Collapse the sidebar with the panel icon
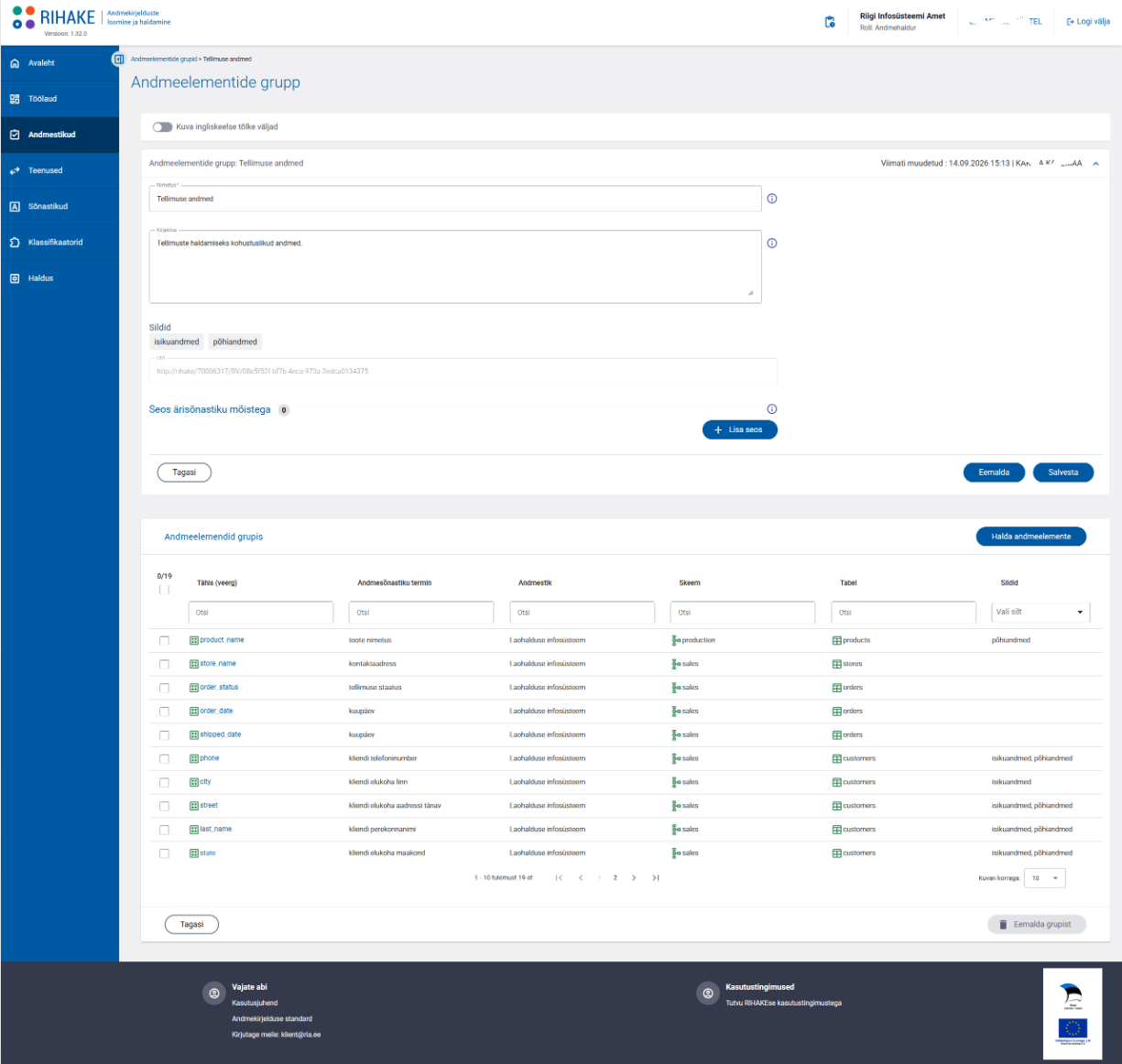This screenshot has width=1122, height=1064. [118, 60]
